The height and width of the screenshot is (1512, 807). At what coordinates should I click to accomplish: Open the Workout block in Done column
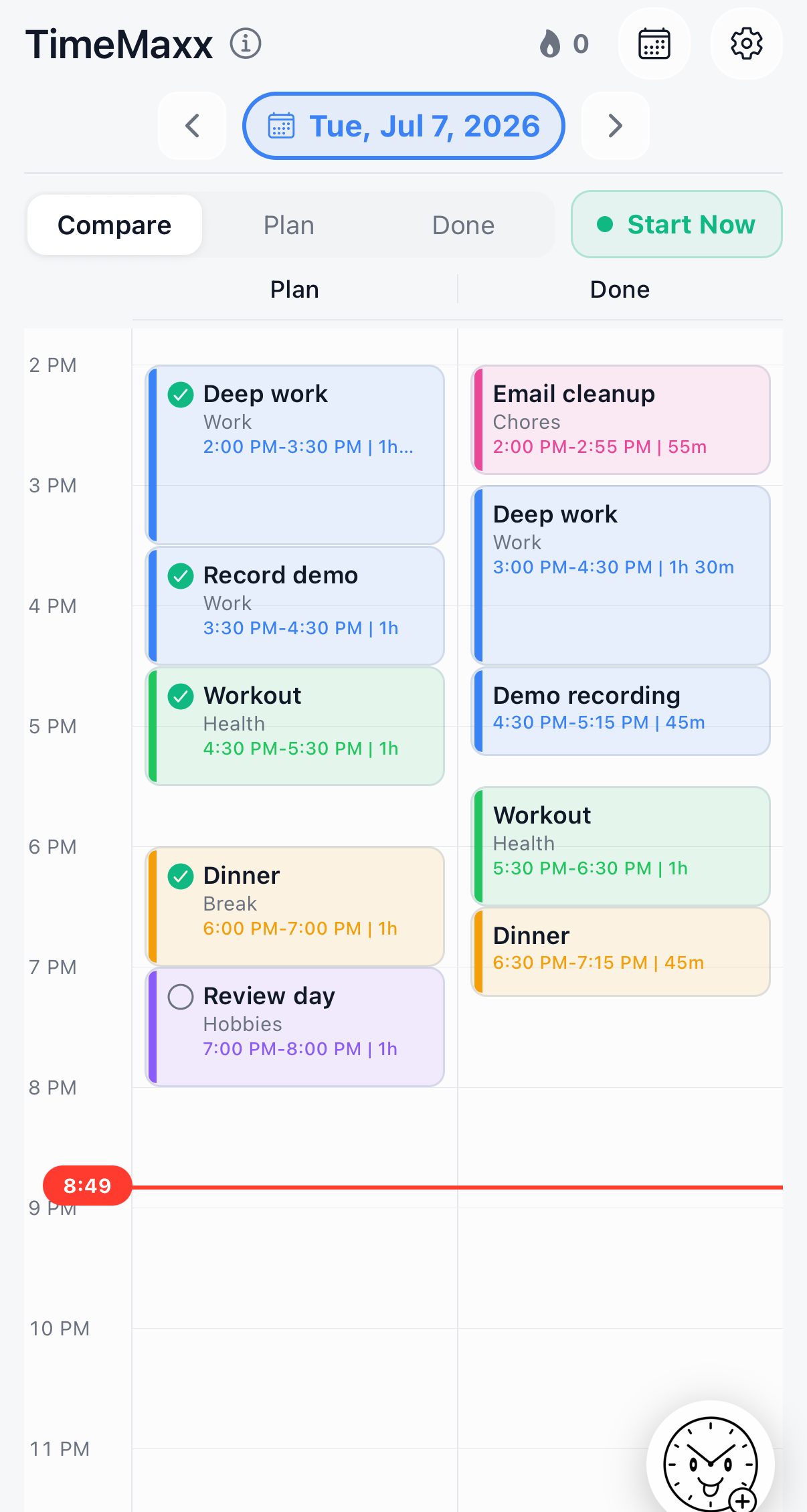621,846
